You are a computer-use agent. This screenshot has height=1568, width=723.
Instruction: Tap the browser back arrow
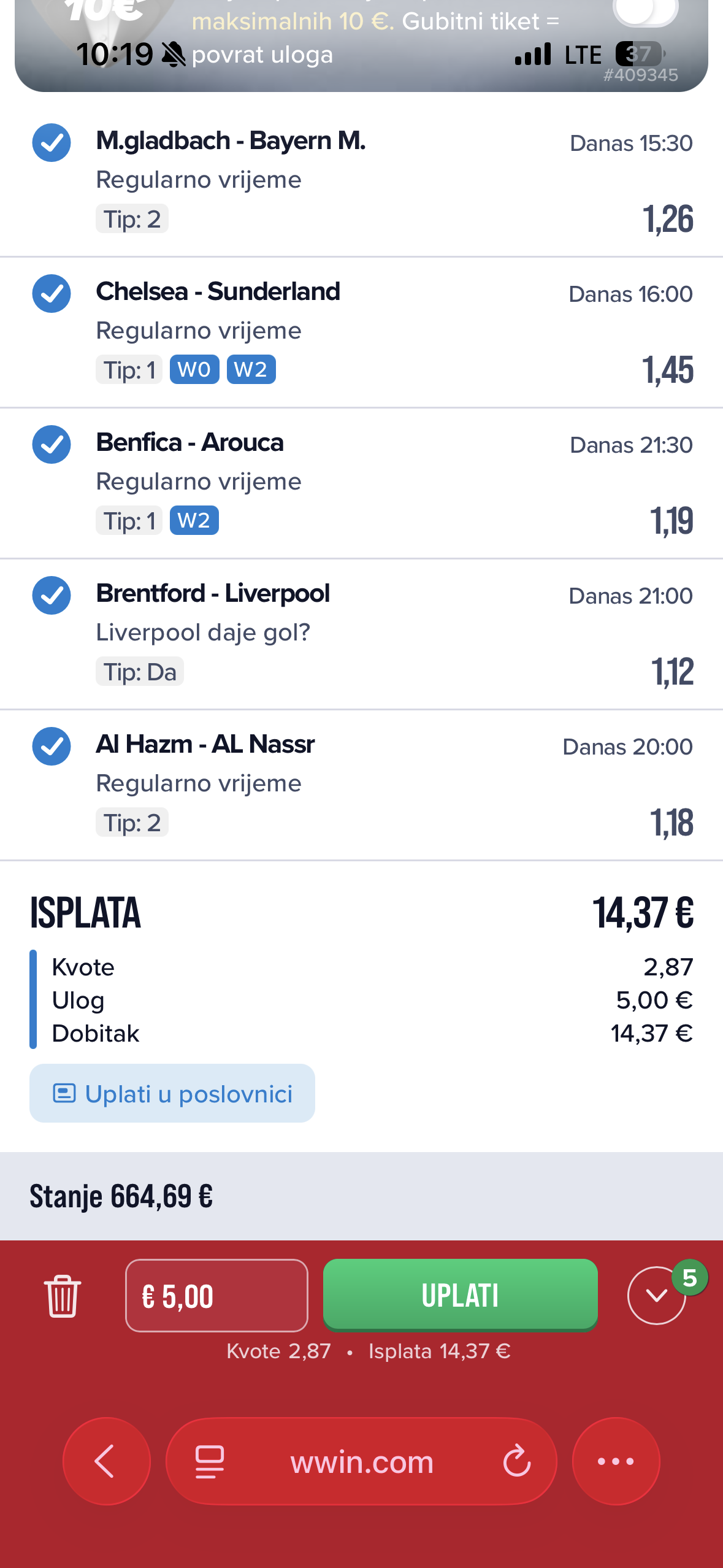(106, 1461)
